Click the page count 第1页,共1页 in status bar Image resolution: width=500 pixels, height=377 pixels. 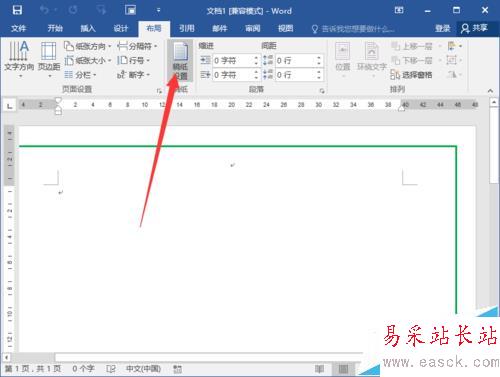pos(33,369)
